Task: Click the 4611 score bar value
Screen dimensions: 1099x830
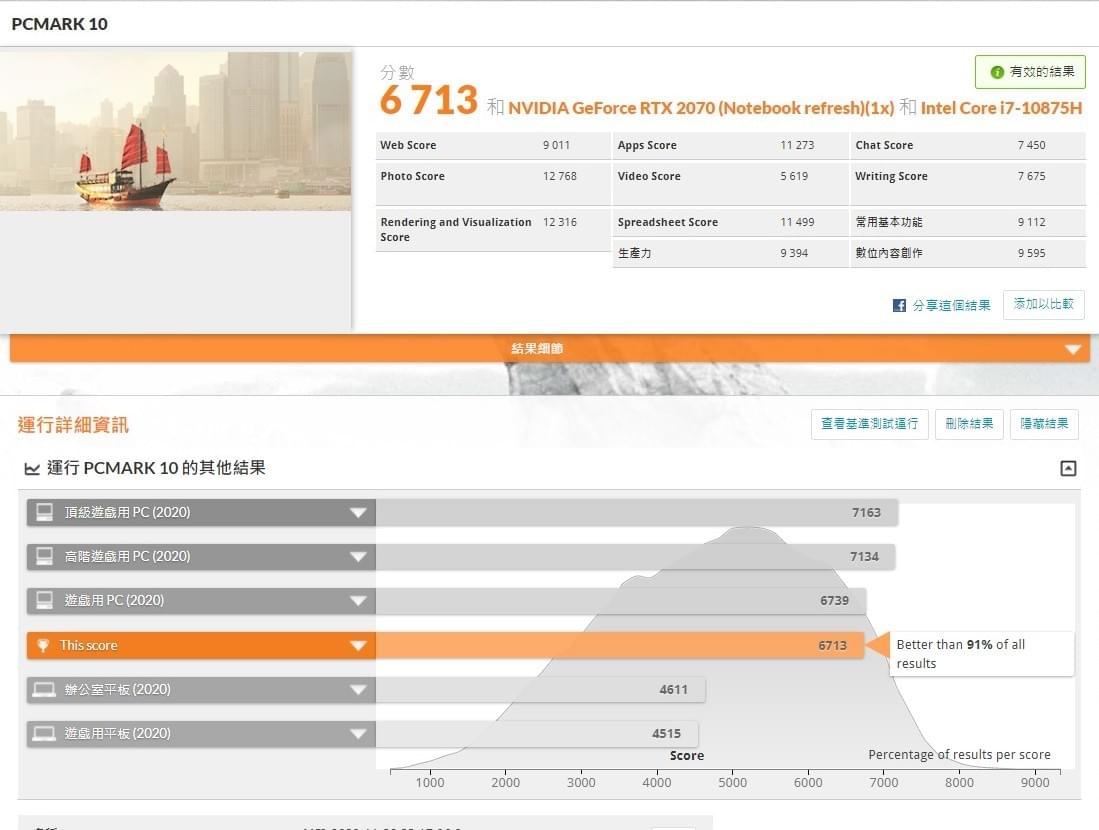Action: pyautogui.click(x=674, y=690)
